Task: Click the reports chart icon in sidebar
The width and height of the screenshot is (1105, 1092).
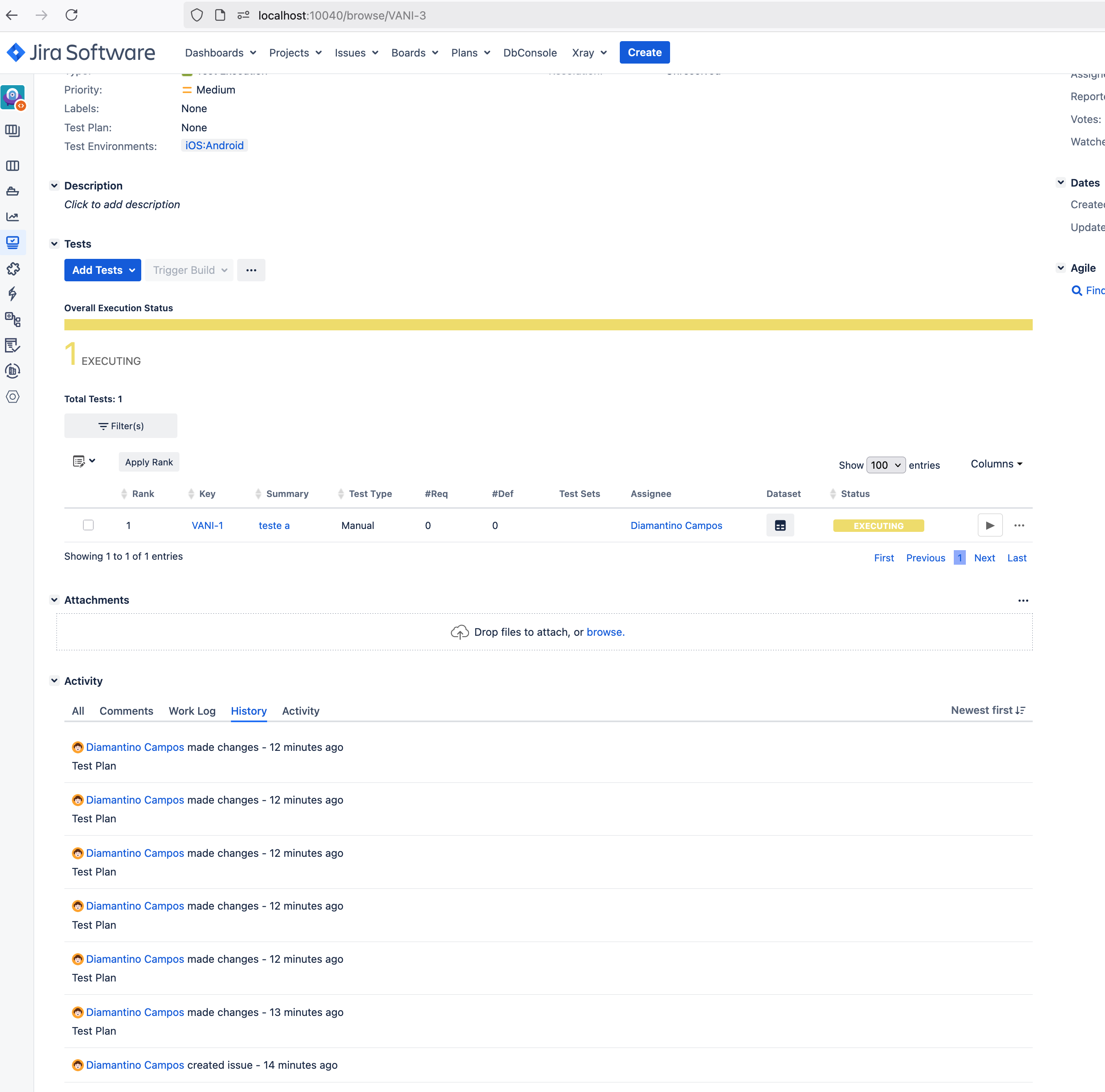Action: 12,217
